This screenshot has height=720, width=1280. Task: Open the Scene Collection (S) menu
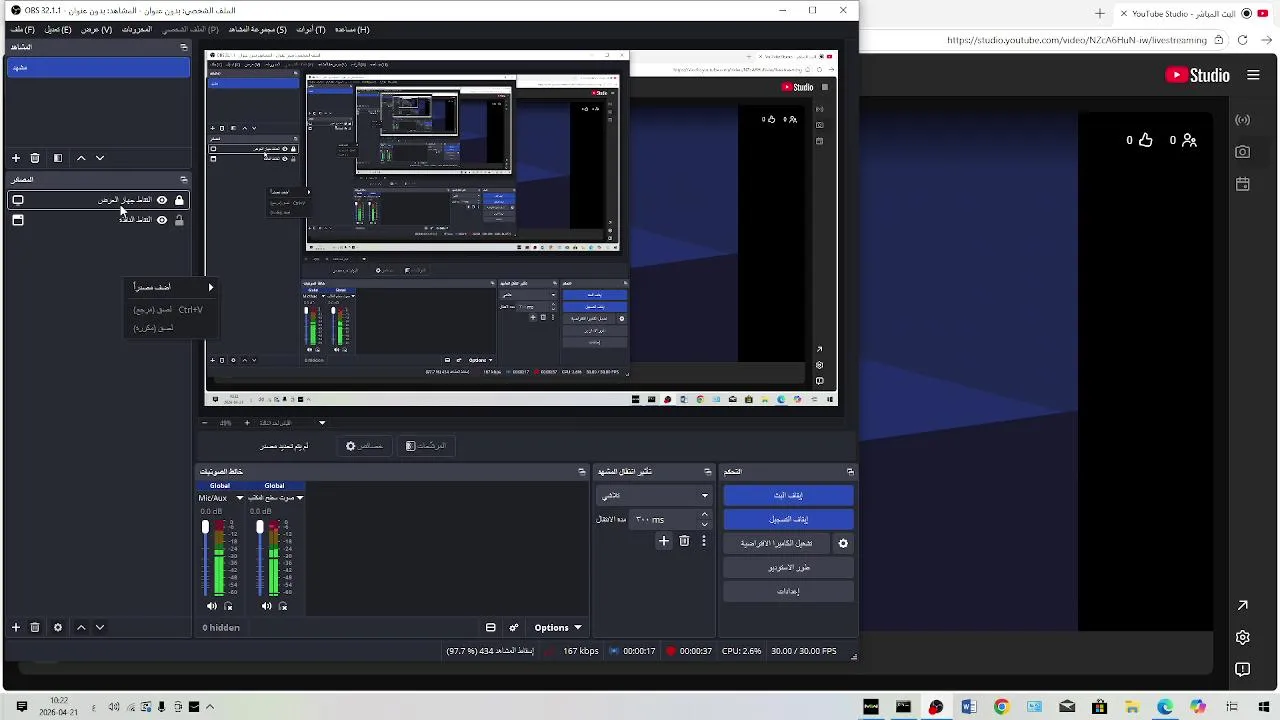257,29
